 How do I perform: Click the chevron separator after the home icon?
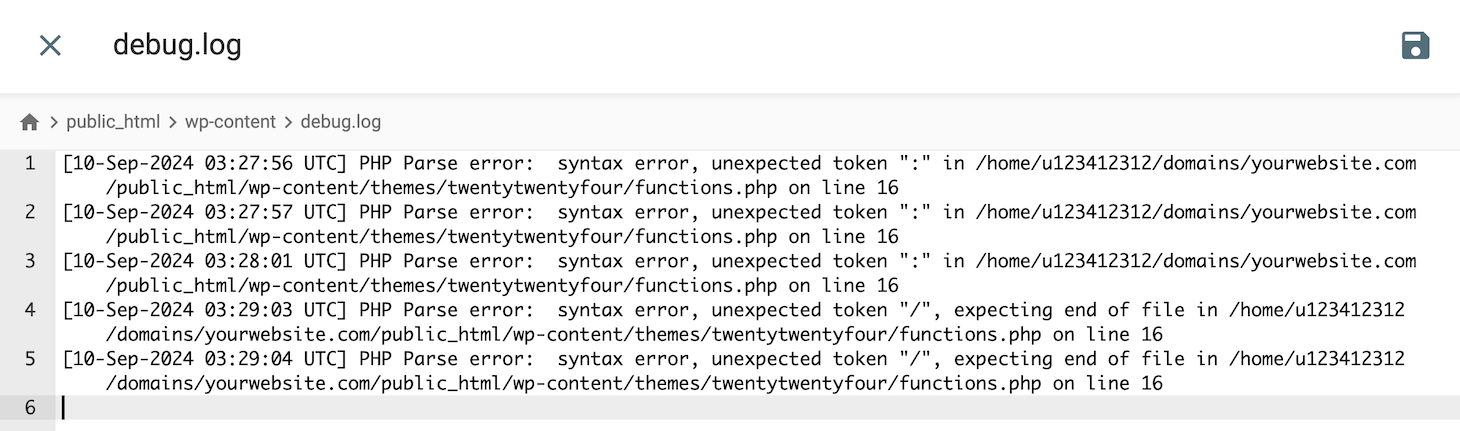(x=54, y=122)
